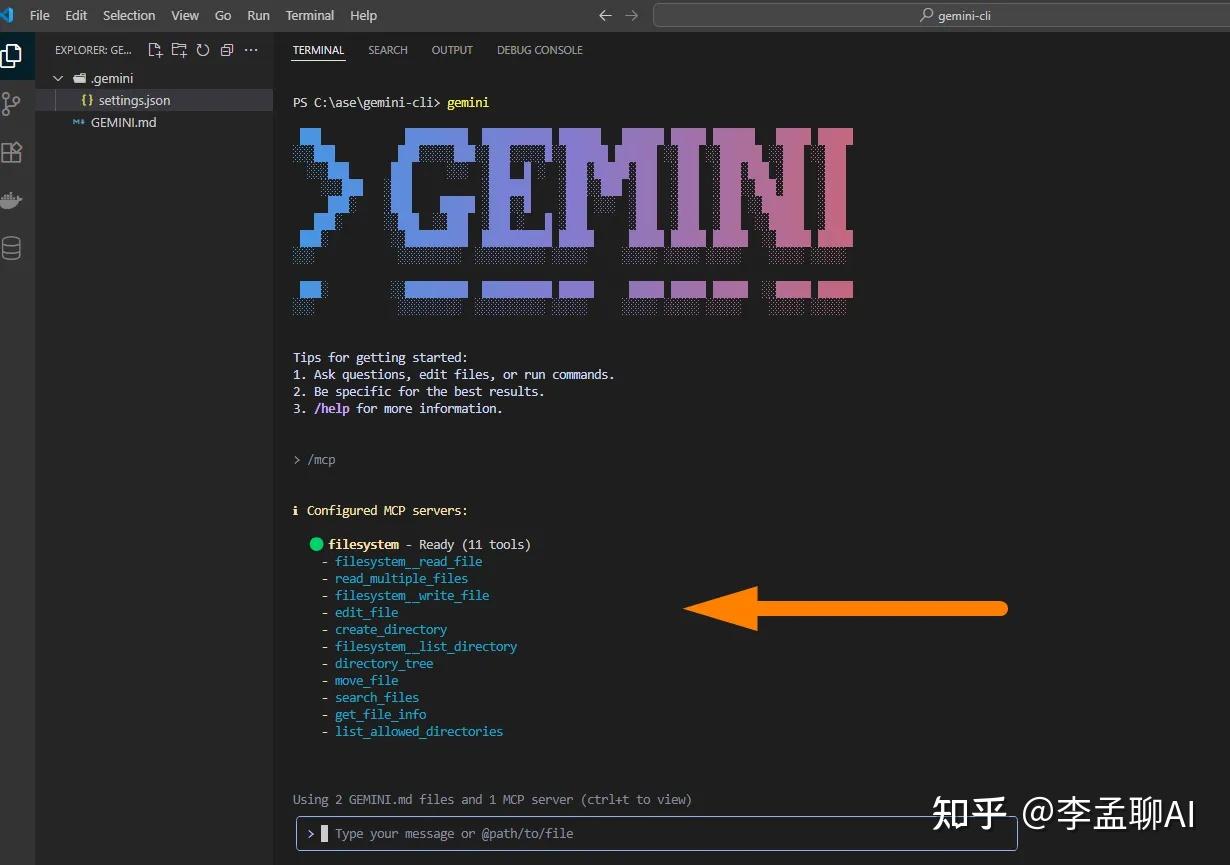Screen dimensions: 1230x865
Task: Click the back navigation arrow
Action: 604,15
